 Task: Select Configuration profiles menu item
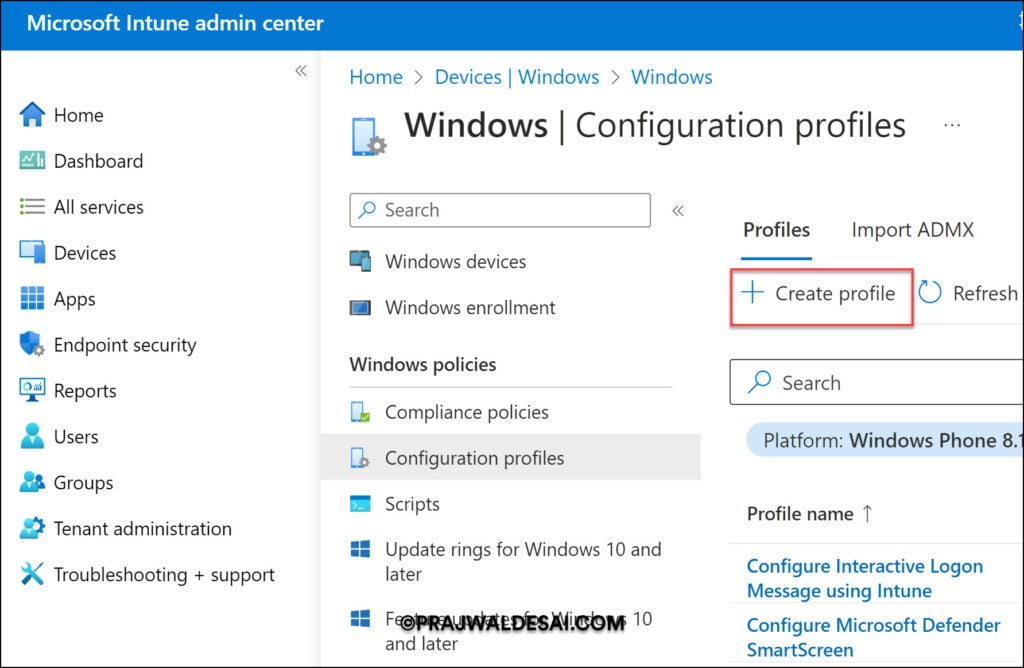point(511,458)
